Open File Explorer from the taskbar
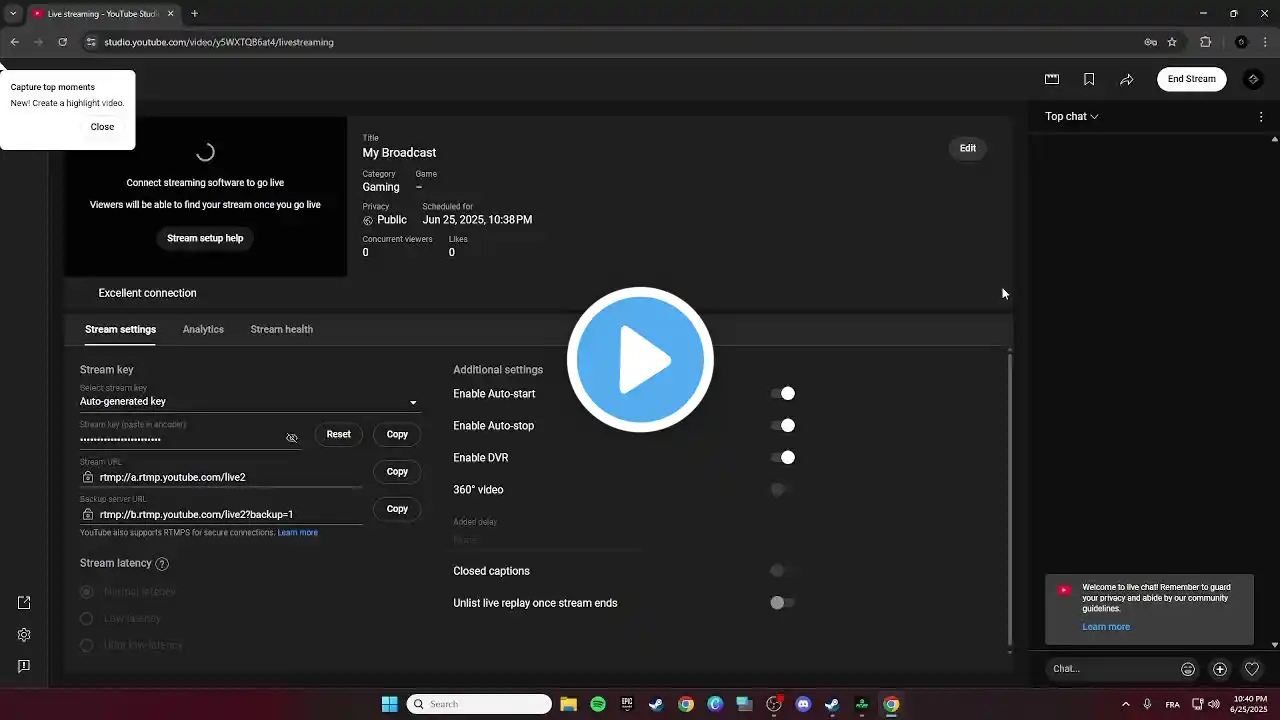The width and height of the screenshot is (1280, 720). 568,704
